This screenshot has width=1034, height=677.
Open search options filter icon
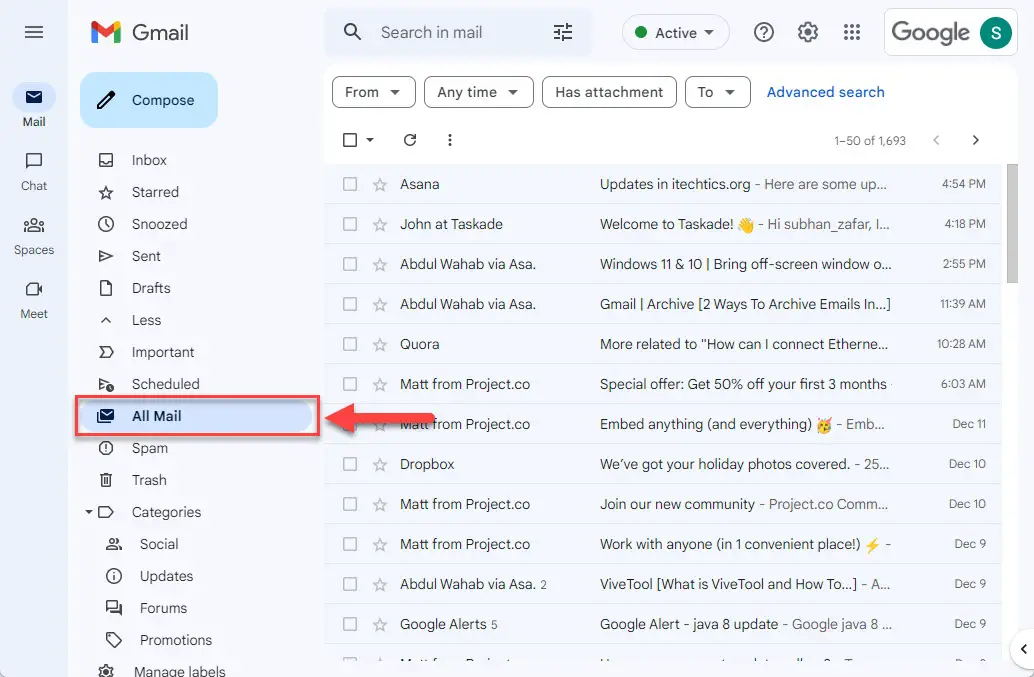563,32
